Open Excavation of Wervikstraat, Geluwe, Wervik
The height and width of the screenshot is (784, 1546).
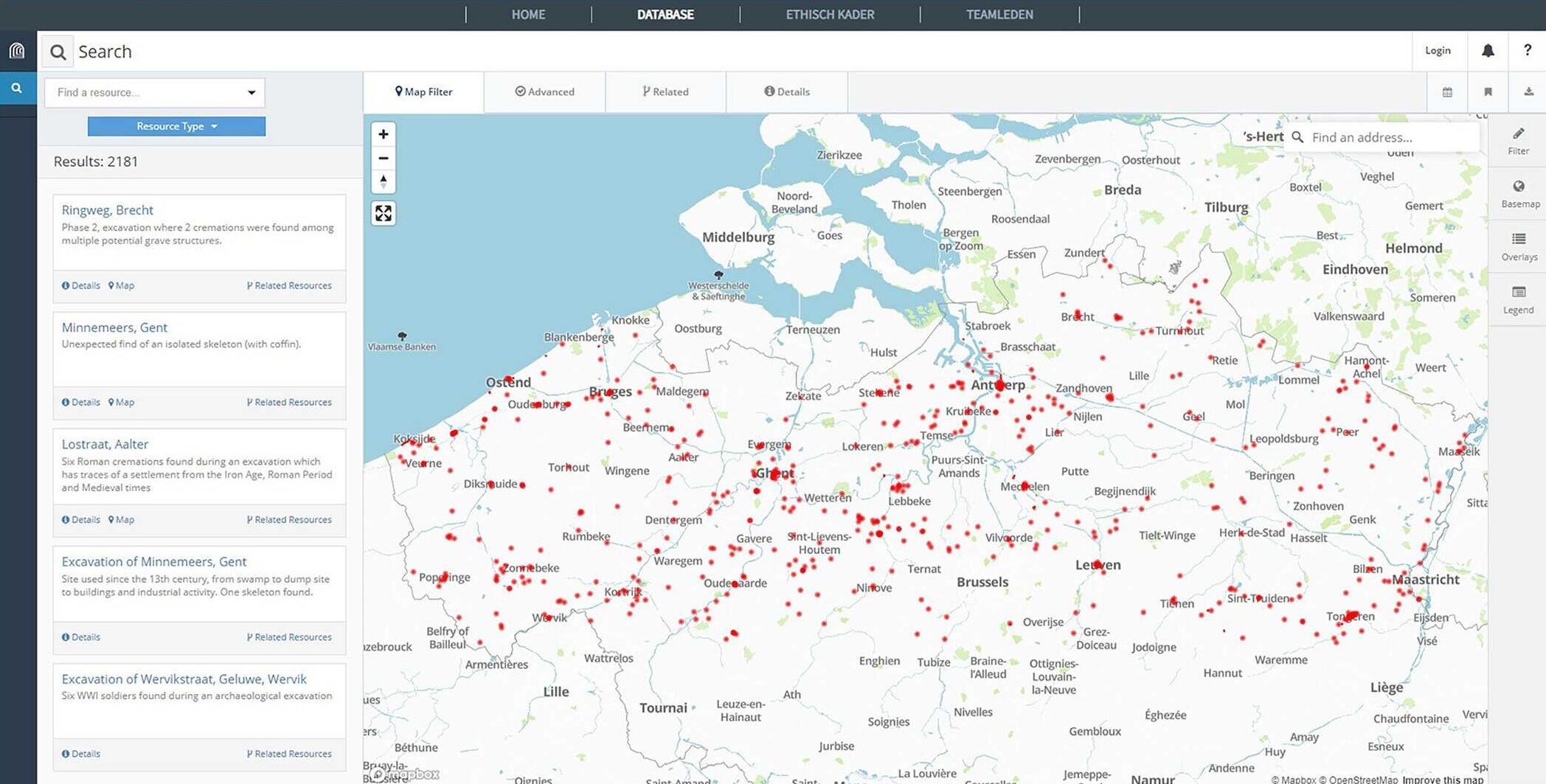click(184, 679)
